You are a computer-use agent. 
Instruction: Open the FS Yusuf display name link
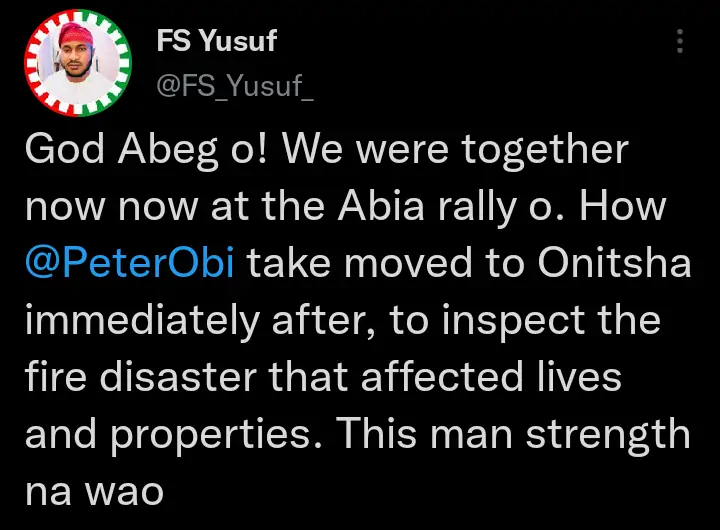(x=217, y=41)
